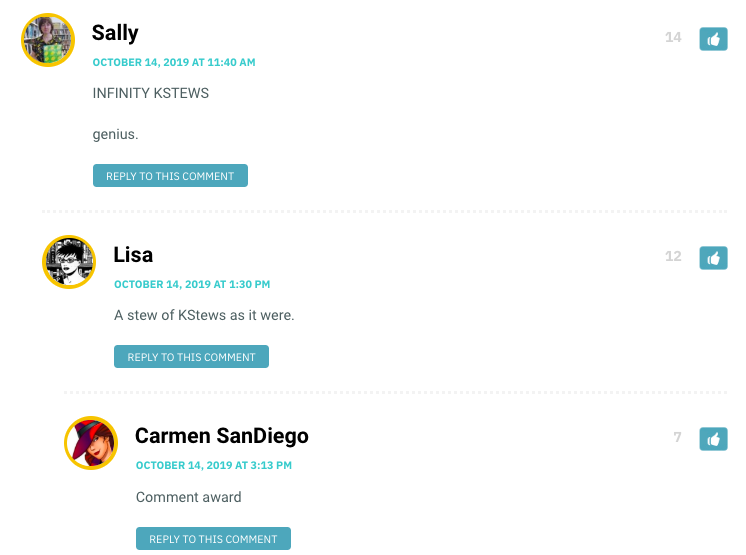Click the Sally username
The image size is (746, 555).
(x=115, y=33)
